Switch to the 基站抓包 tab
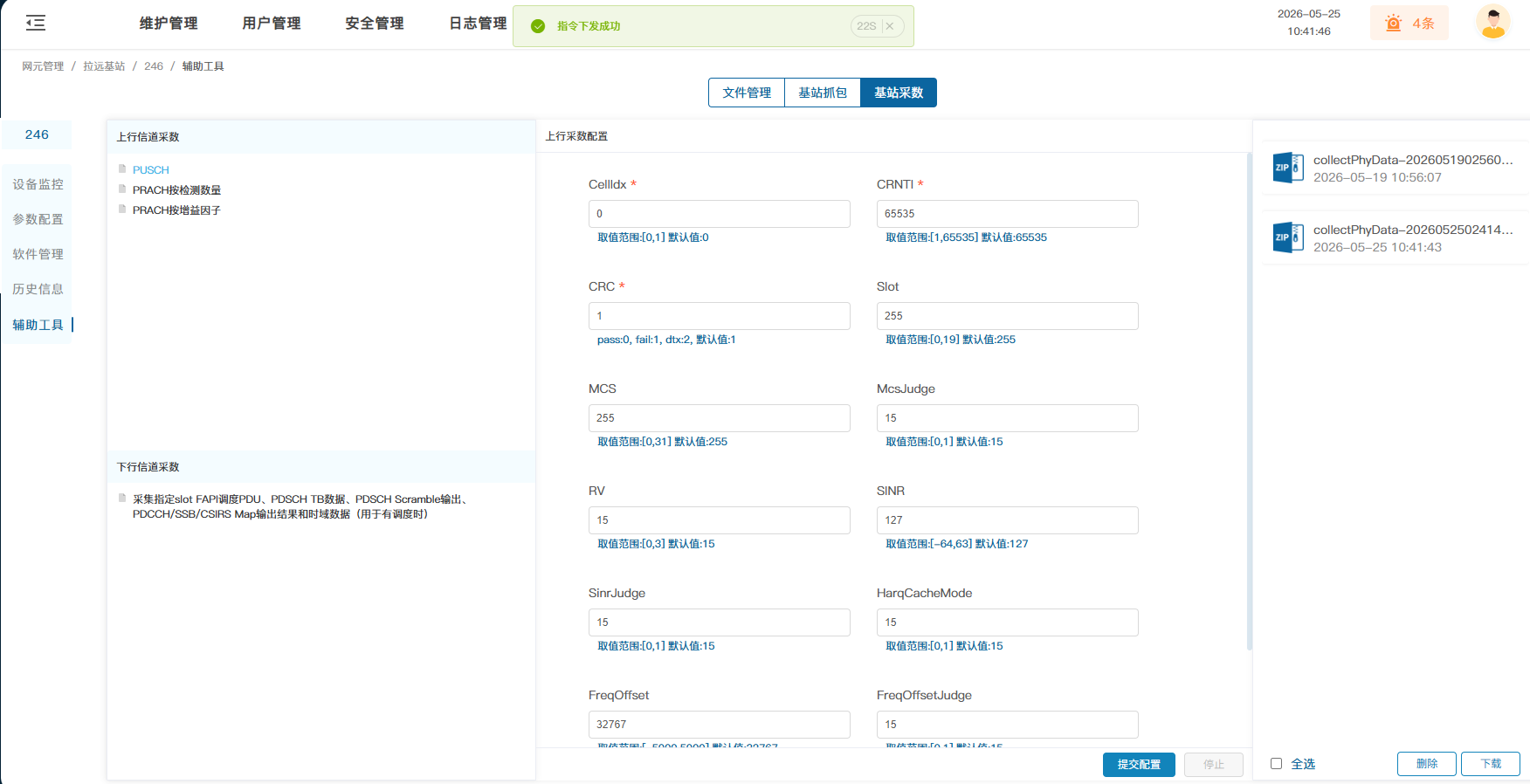Screen dimensions: 1530x784 [x=823, y=93]
